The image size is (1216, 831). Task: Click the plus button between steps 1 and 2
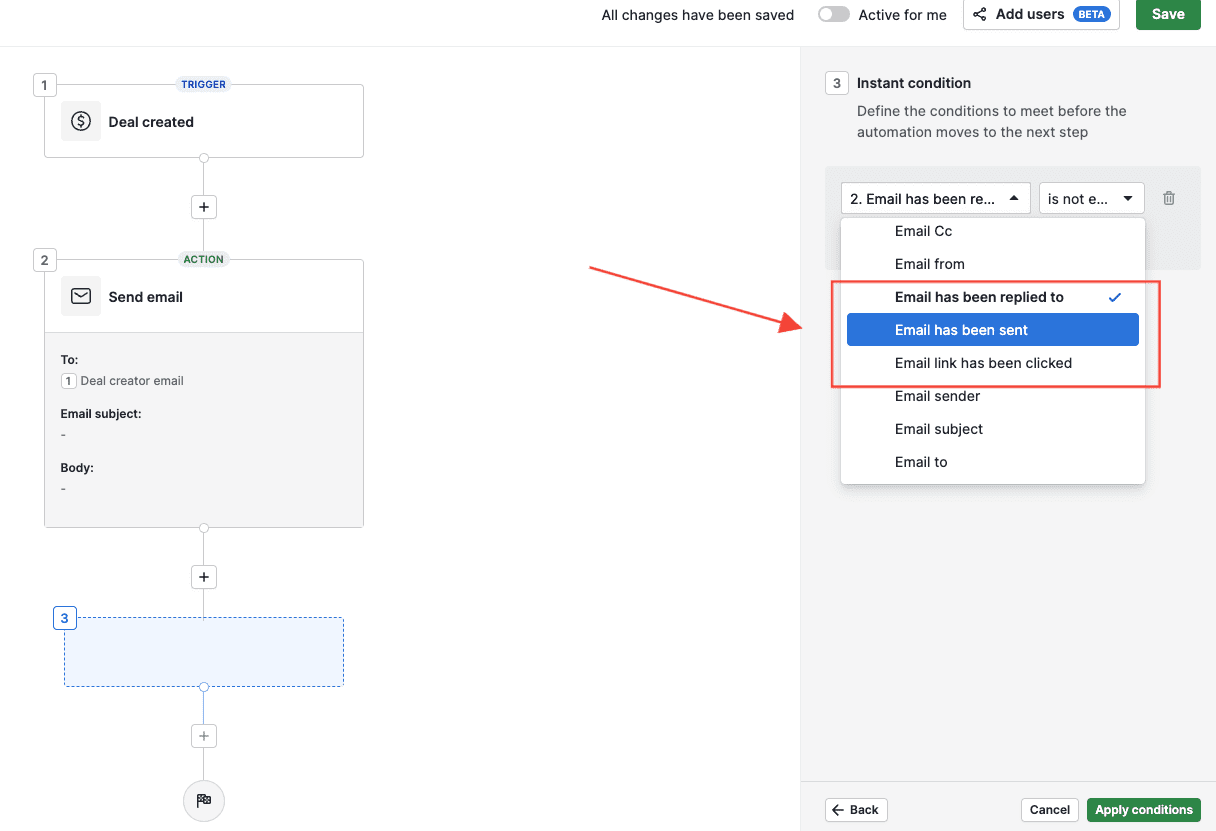click(204, 207)
